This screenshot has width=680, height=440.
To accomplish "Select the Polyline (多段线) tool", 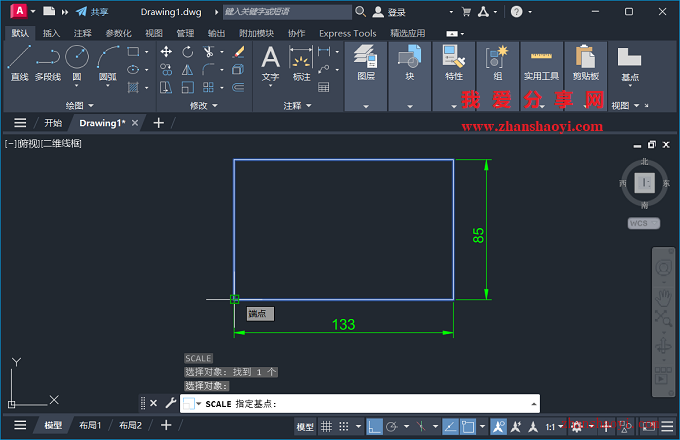I will 48,63.
